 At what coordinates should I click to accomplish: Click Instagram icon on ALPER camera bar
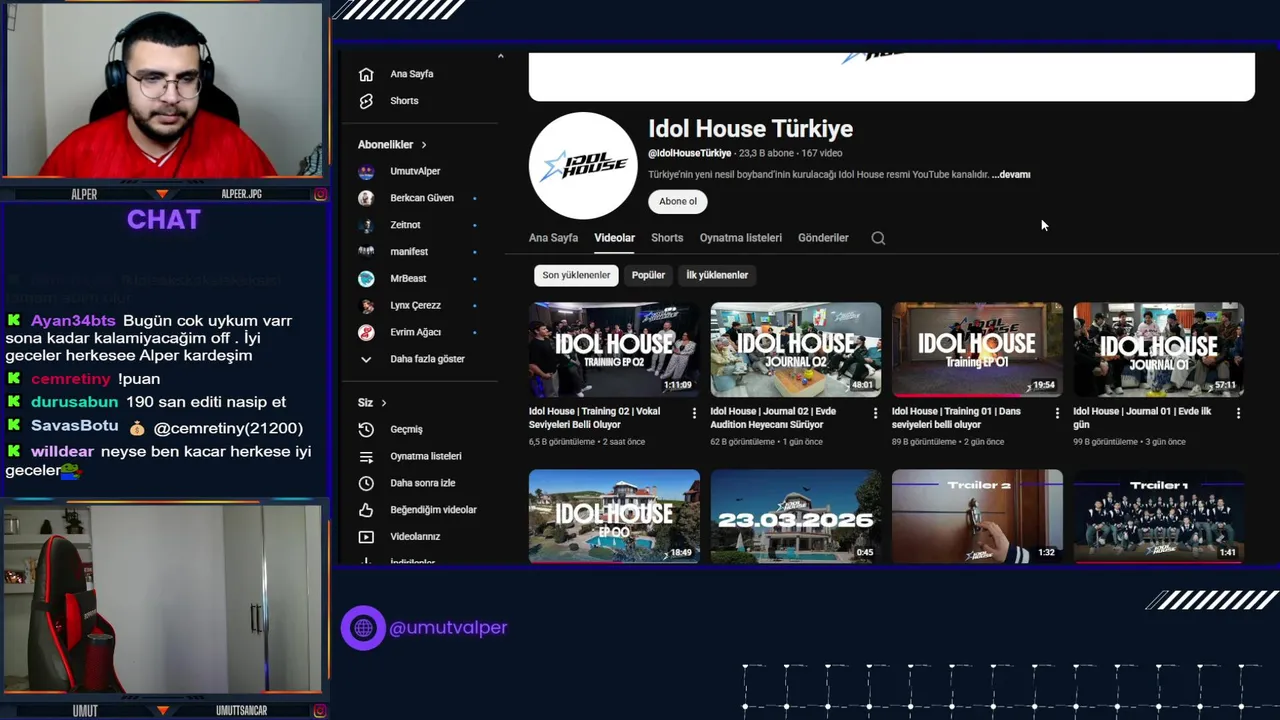coord(320,194)
